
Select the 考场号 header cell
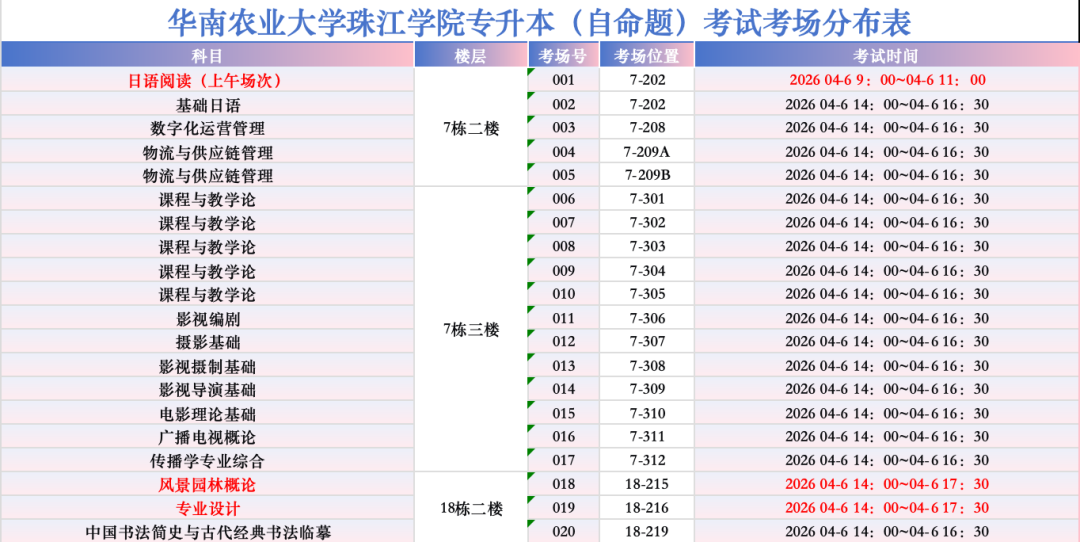coord(563,56)
